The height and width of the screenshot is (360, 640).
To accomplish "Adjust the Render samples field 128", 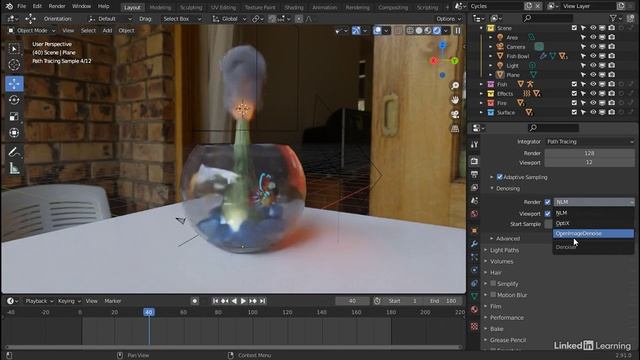I will 589,153.
